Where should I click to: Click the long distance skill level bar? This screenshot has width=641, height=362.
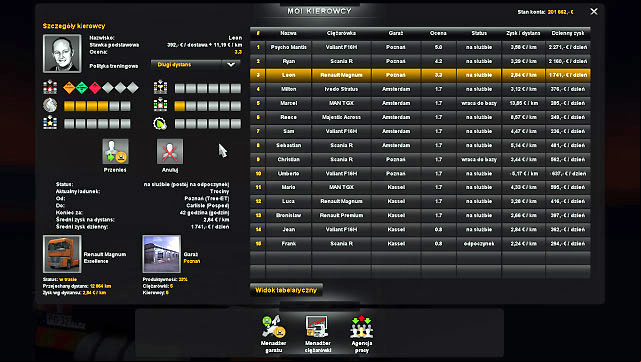97,106
